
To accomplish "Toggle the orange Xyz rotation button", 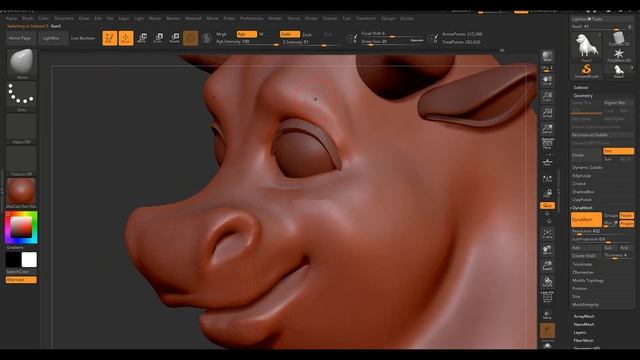I will (x=547, y=205).
